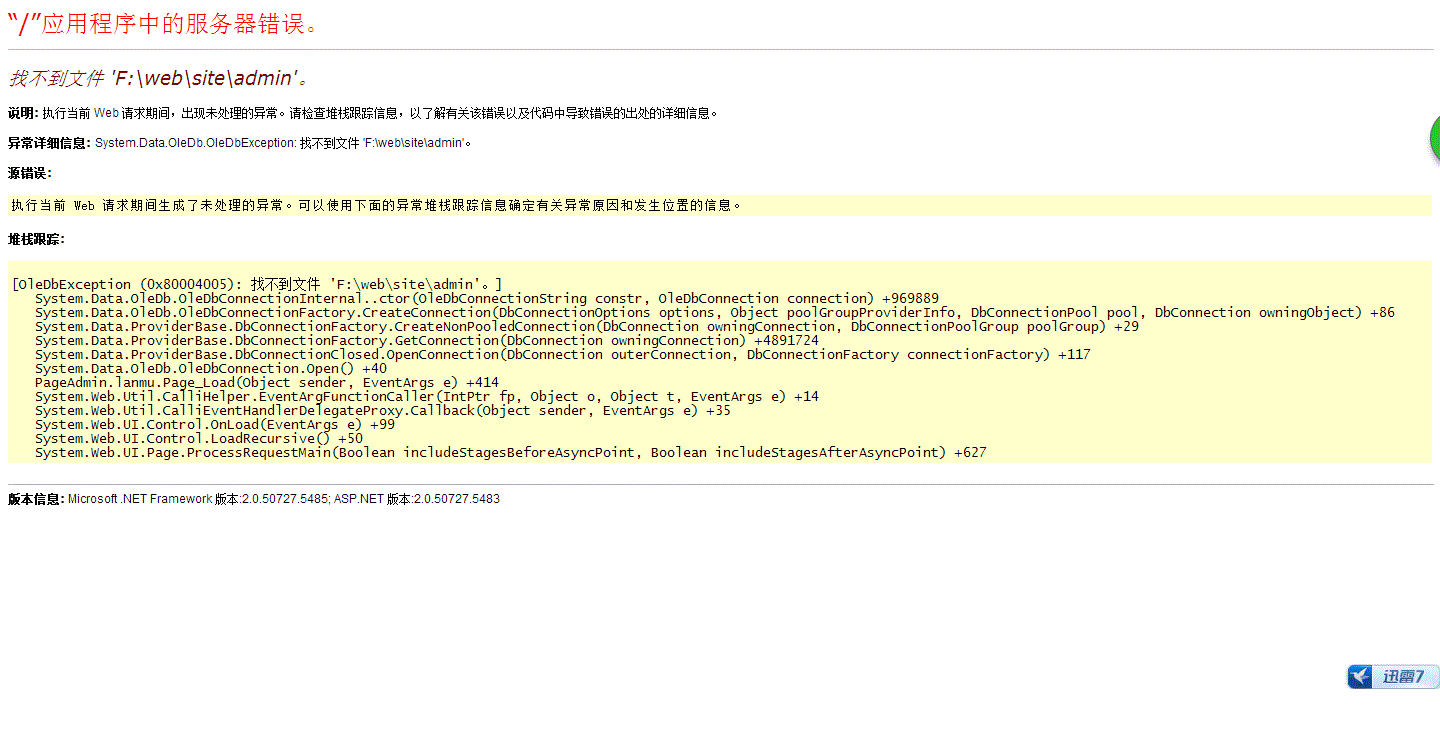The height and width of the screenshot is (731, 1440).
Task: Click the Thunder bird logo icon
Action: tap(1361, 677)
